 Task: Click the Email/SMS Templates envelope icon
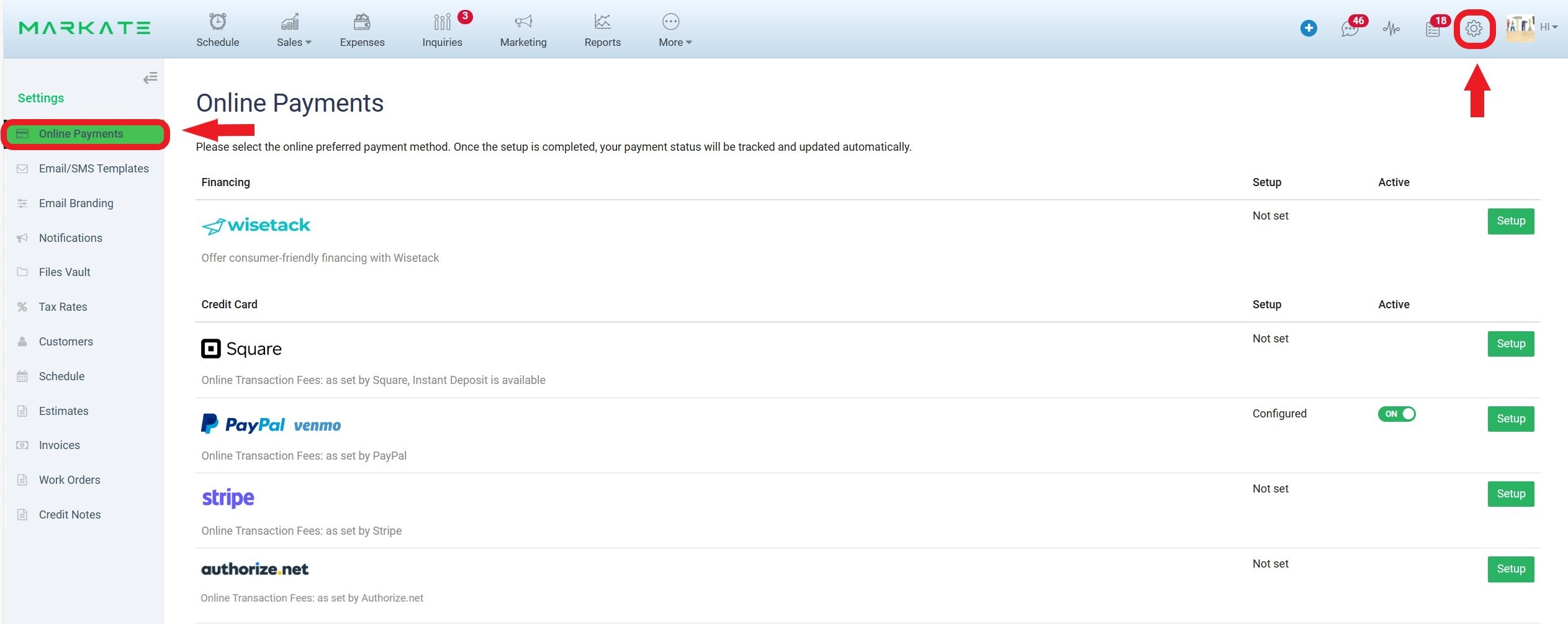pyautogui.click(x=22, y=169)
